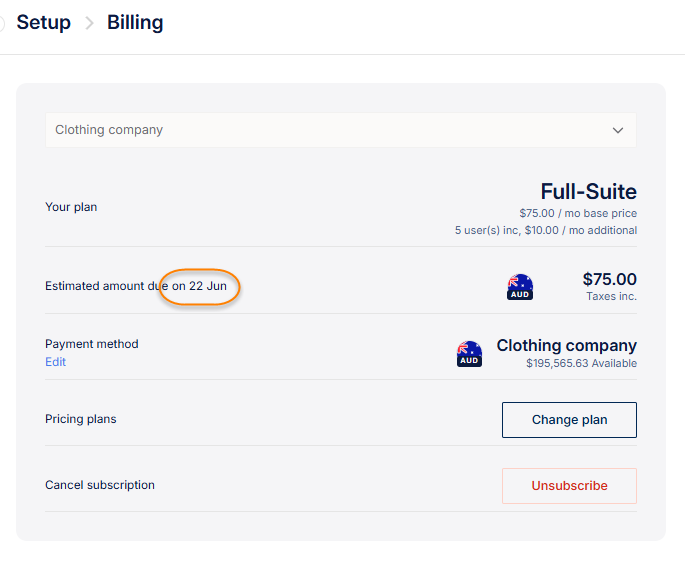Click AUD flag icon beside $75.00
The image size is (685, 562).
pos(520,287)
